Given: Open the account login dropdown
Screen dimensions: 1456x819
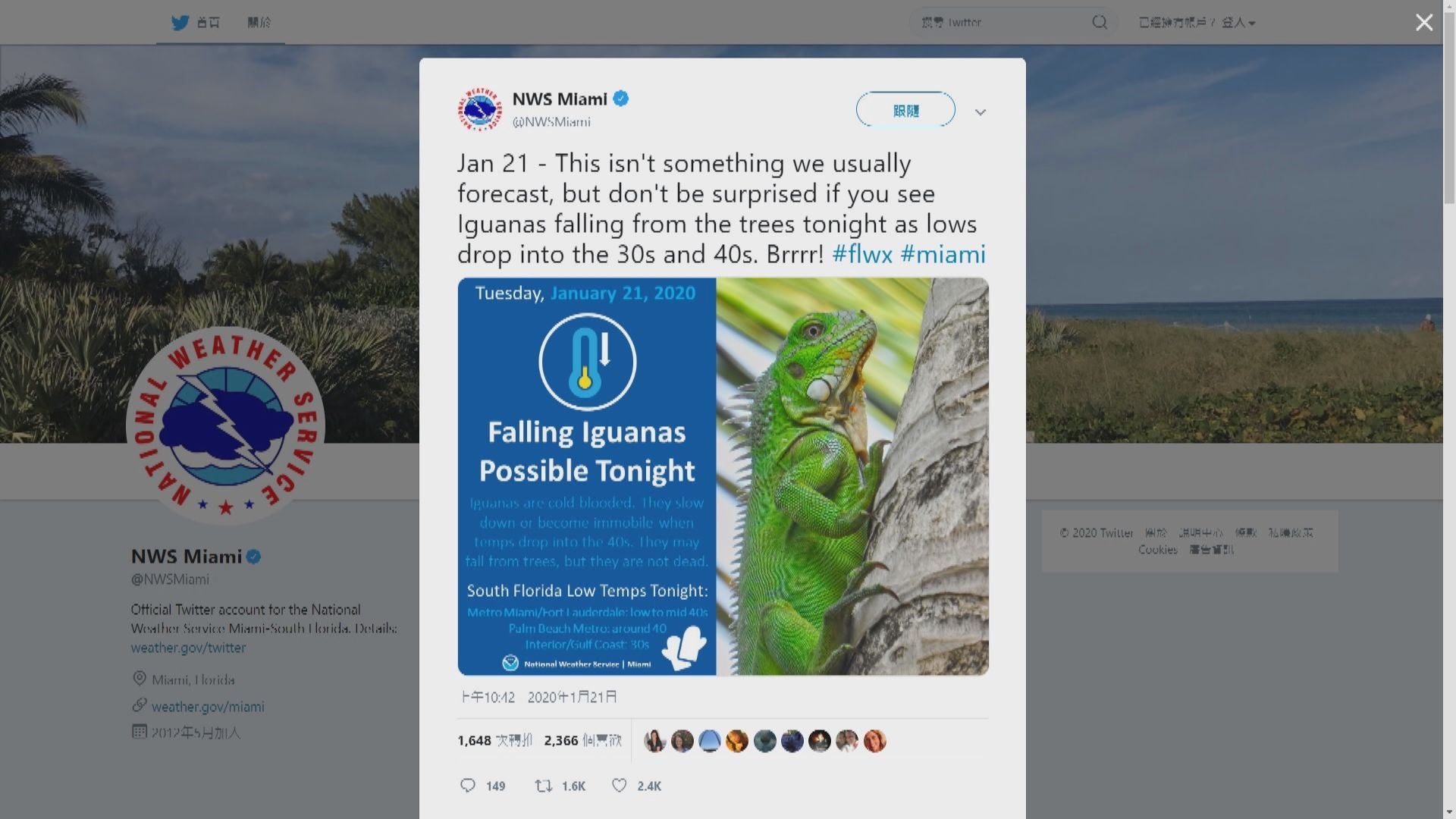Looking at the screenshot, I should click(1197, 23).
